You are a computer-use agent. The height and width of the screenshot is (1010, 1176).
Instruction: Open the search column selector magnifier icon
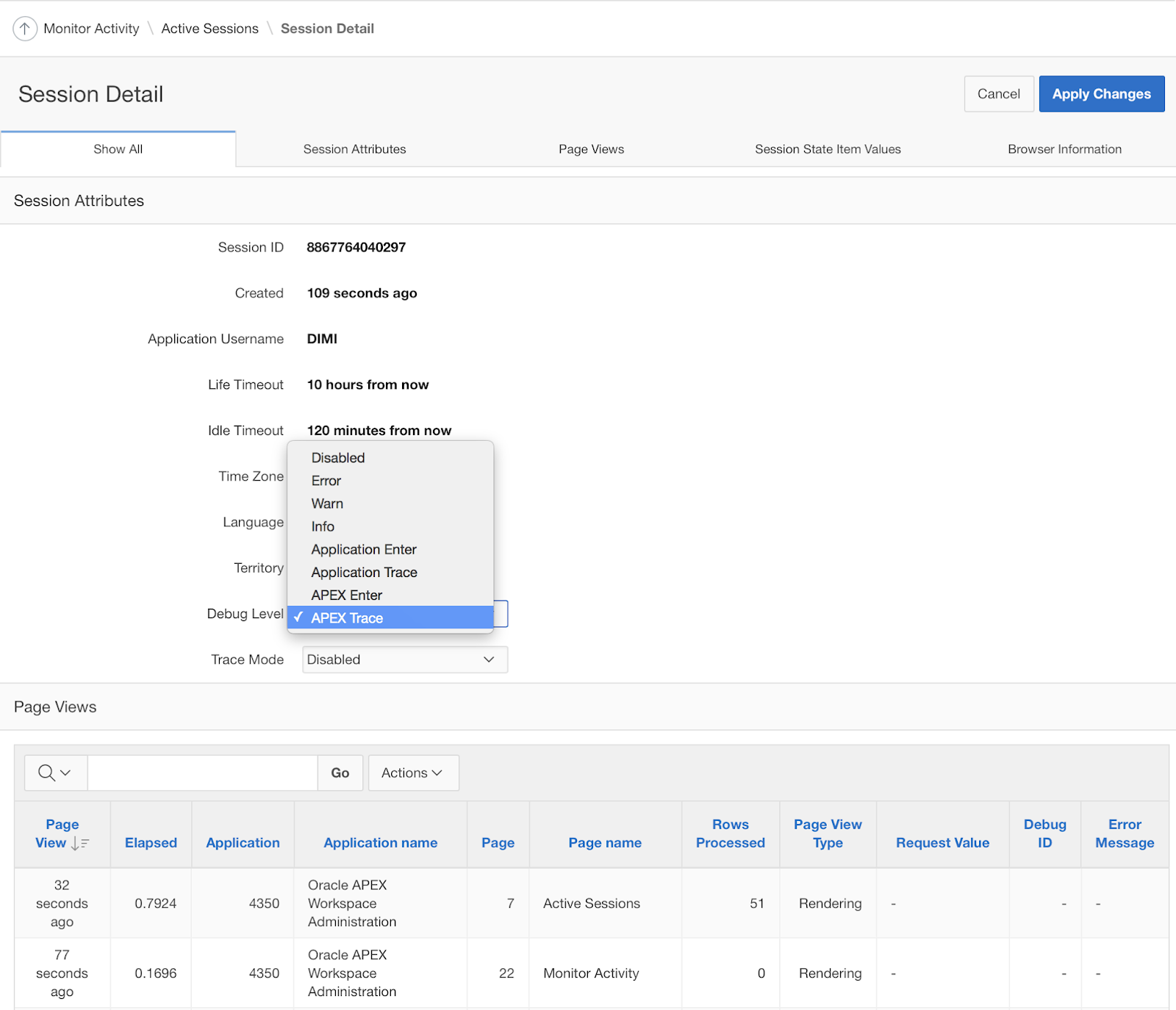coord(46,773)
